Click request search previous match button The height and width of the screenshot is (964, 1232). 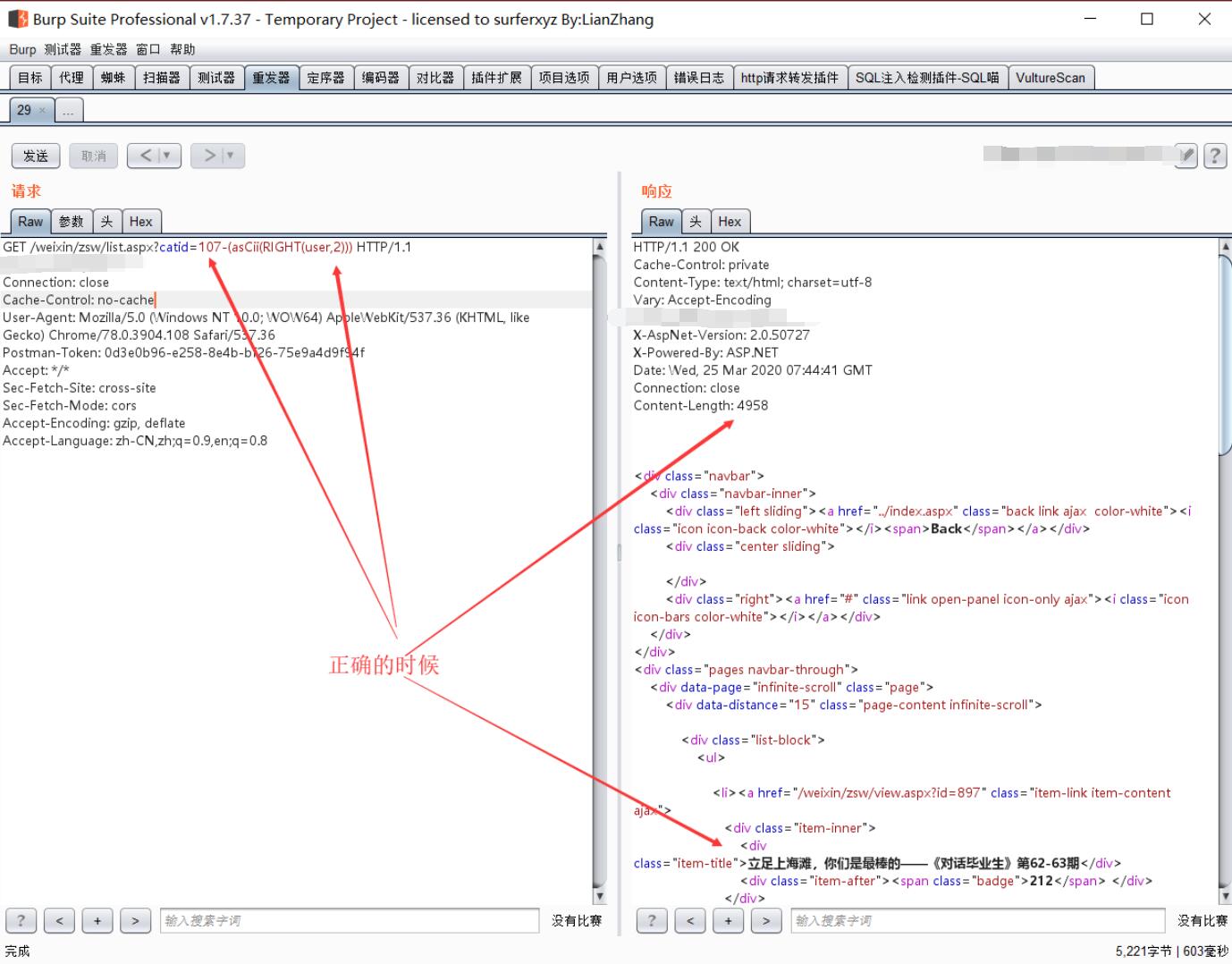(x=60, y=920)
